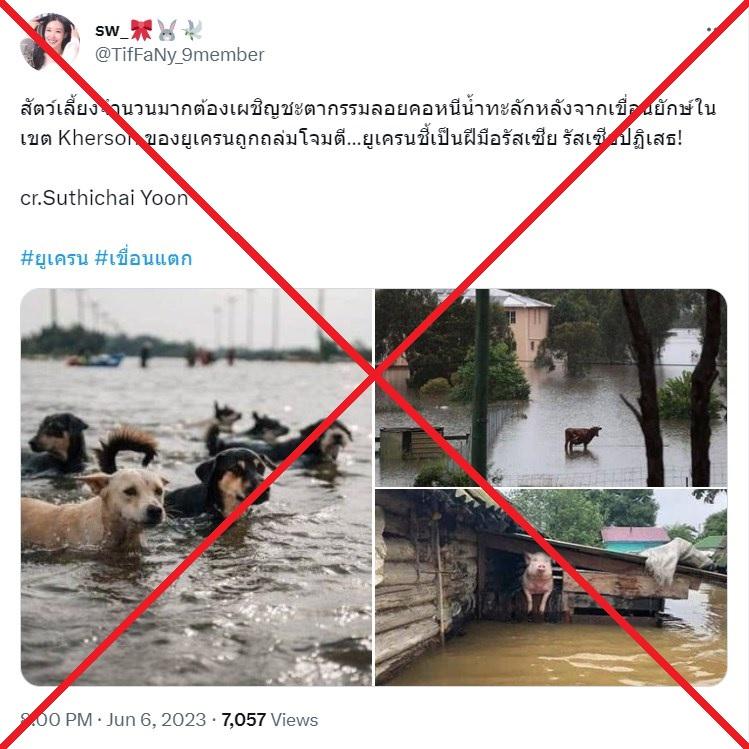This screenshot has width=749, height=749.
Task: Select the dove emoji in display name
Action: [192, 30]
